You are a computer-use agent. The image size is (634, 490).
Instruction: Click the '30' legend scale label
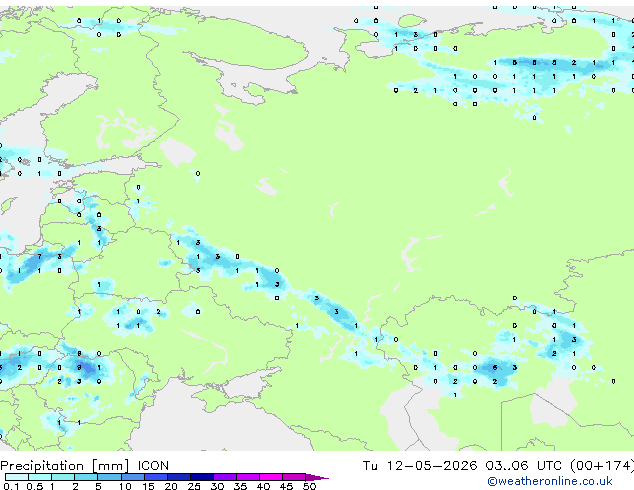click(x=217, y=486)
